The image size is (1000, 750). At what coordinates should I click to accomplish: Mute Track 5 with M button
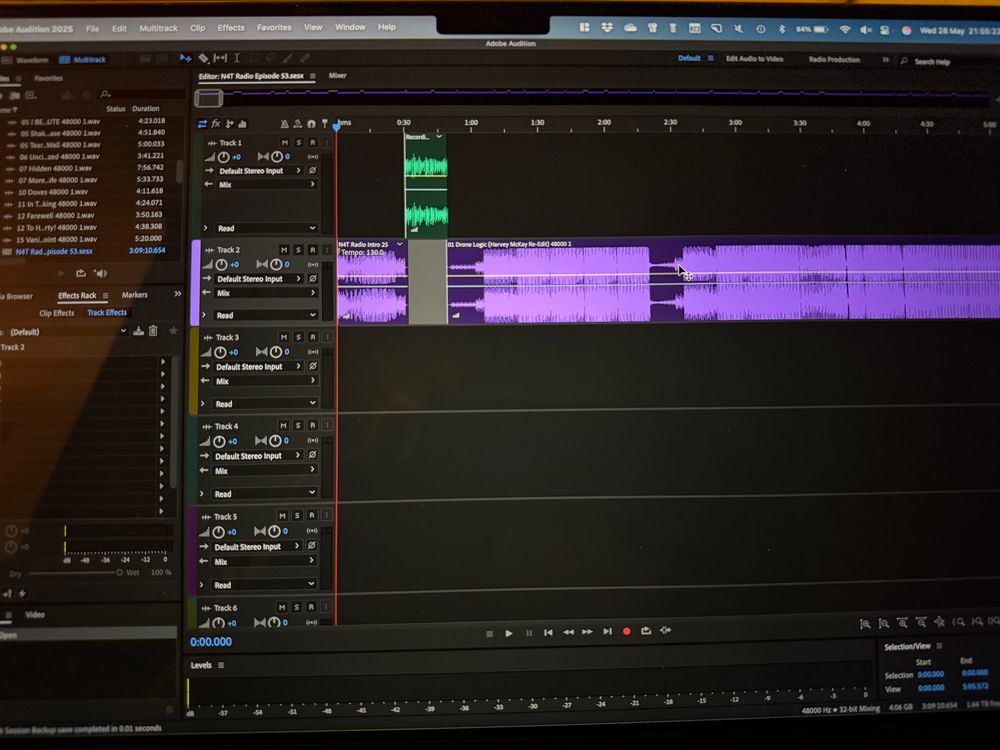click(x=282, y=515)
